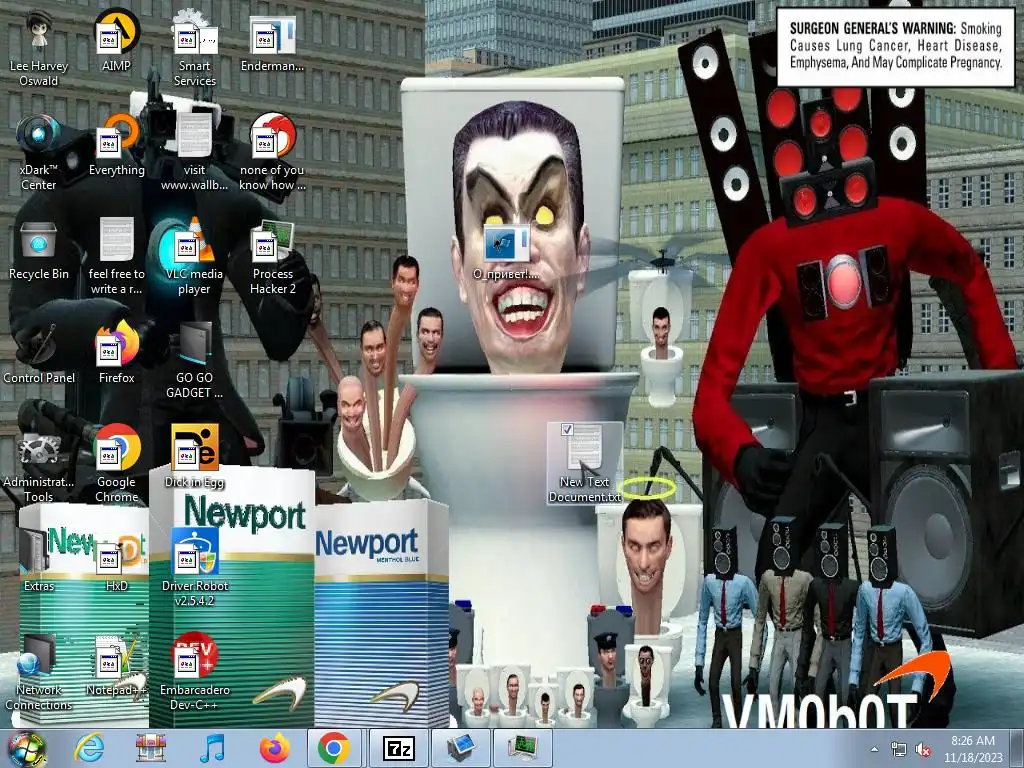Launch the Firefox desktop shortcut
Screen dimensions: 1024x768
pyautogui.click(x=116, y=353)
